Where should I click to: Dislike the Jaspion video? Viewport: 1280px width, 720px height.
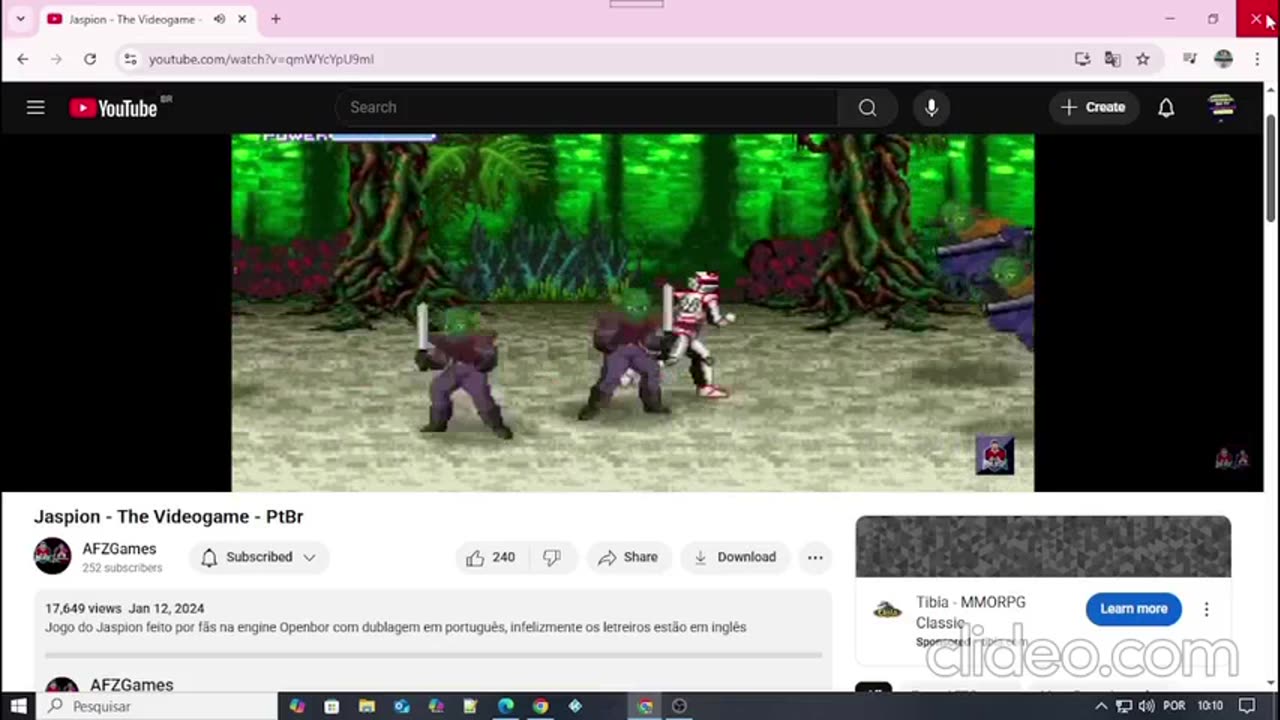click(552, 557)
